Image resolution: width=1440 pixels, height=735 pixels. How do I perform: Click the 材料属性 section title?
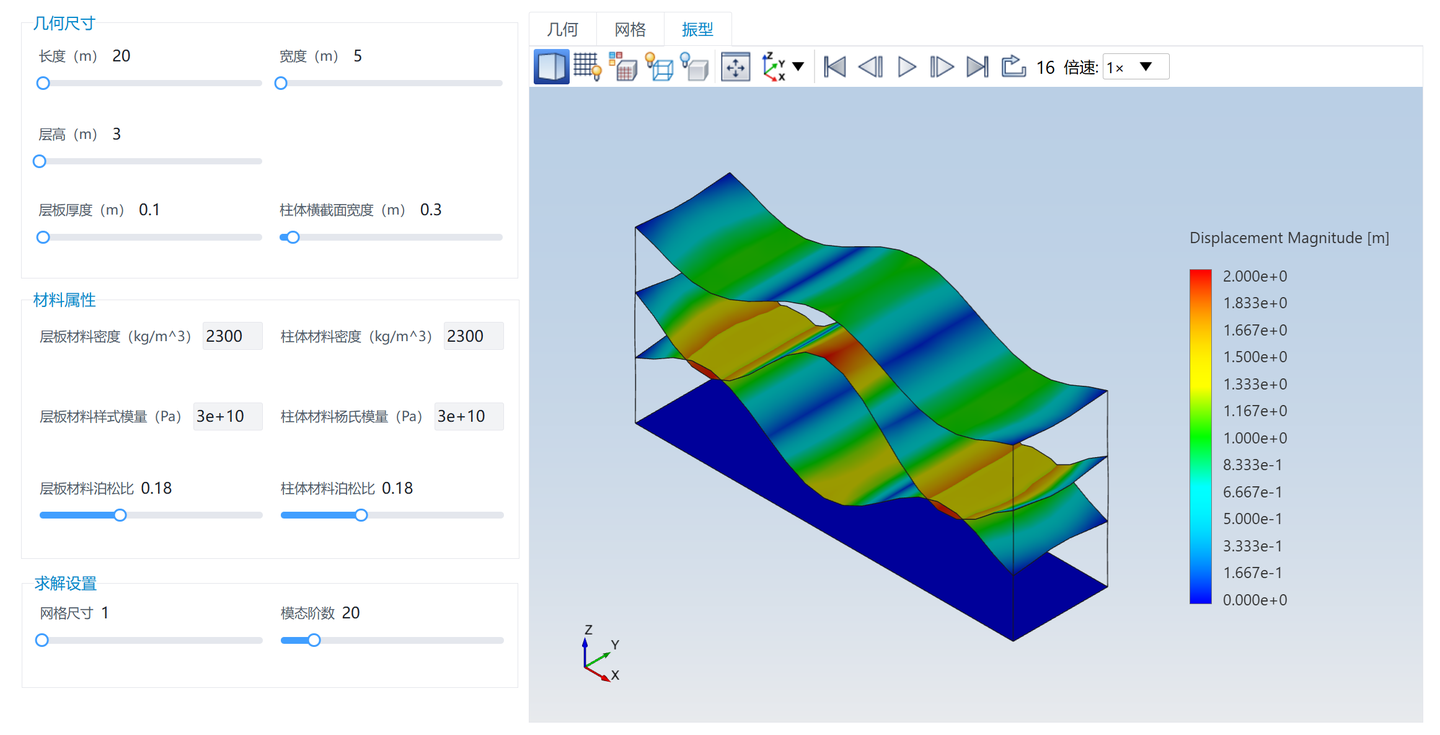[x=65, y=300]
